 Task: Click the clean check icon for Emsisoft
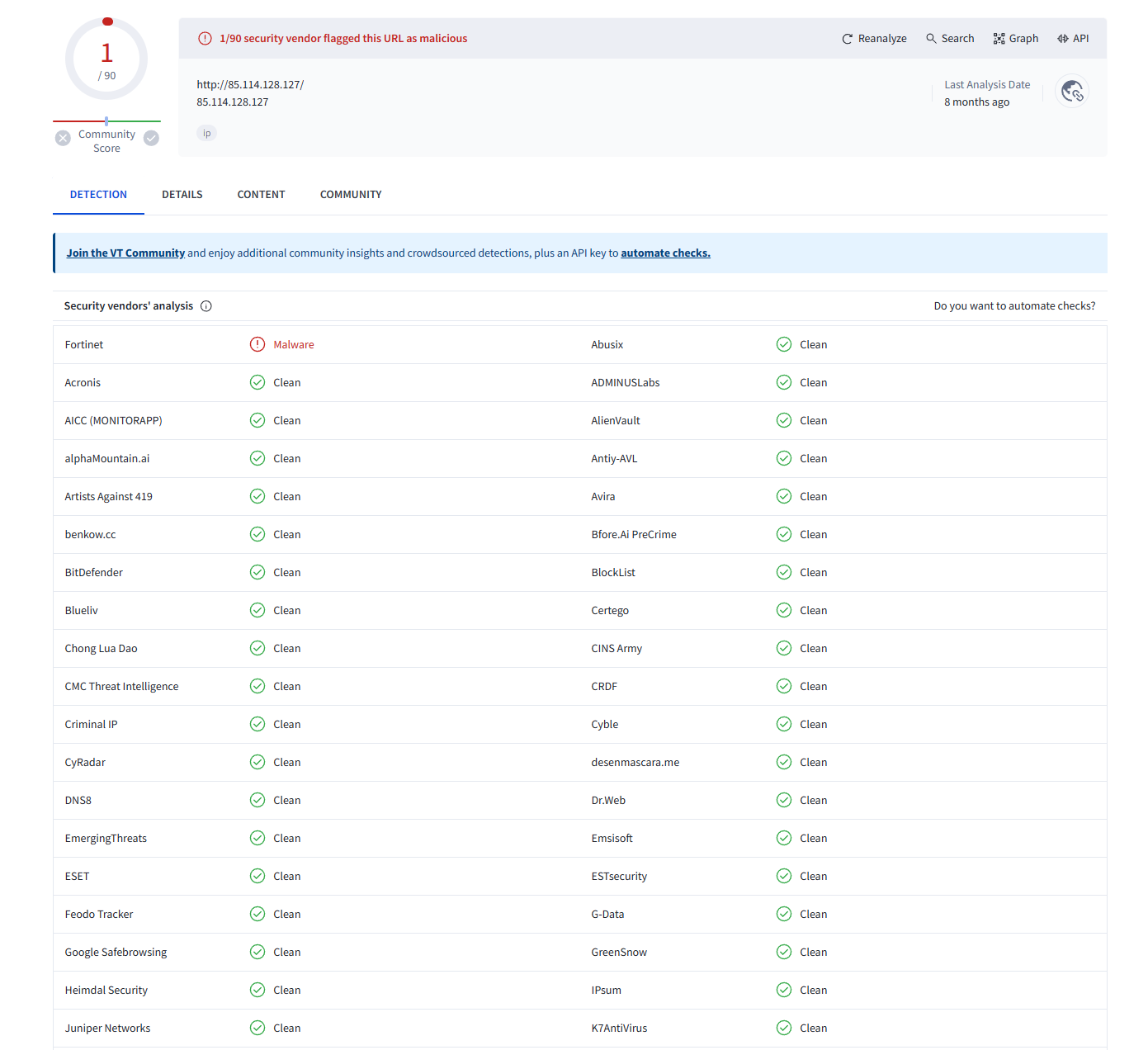tap(784, 838)
